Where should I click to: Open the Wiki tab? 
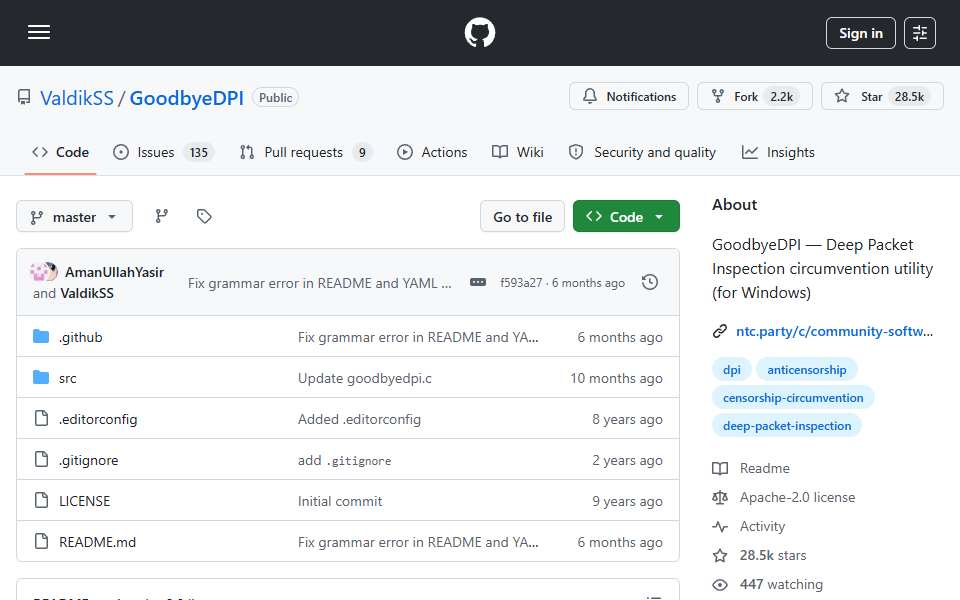[518, 152]
